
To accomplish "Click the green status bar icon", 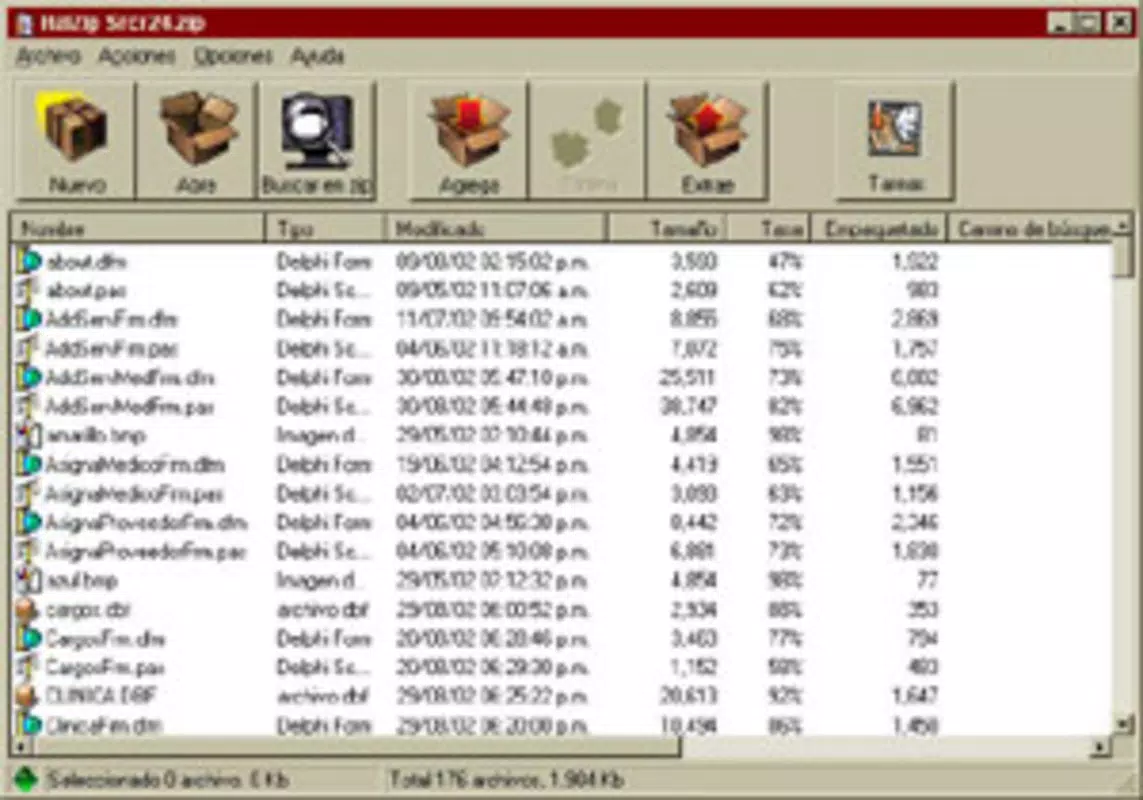I will point(26,780).
